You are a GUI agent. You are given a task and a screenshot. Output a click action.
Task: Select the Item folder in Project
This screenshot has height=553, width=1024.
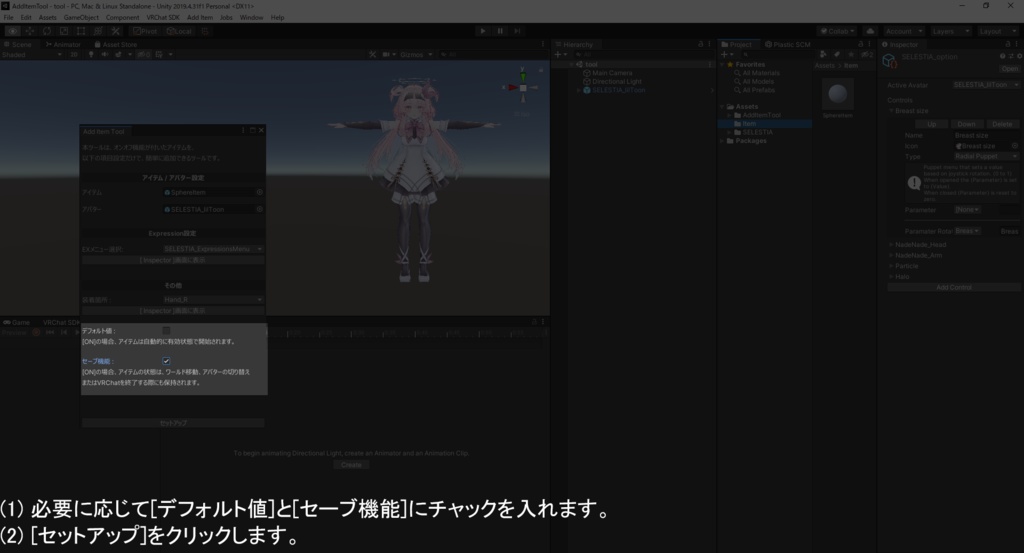(749, 123)
